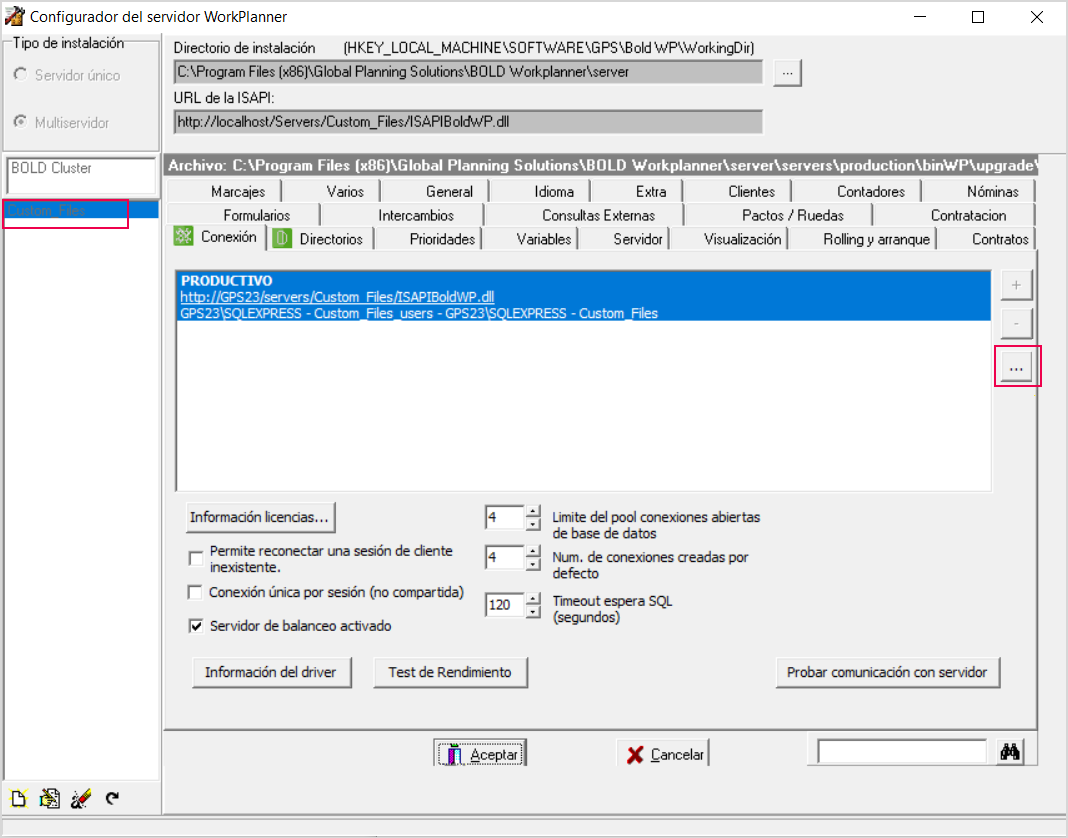Open the Directorios tab
The image size is (1068, 838).
point(321,238)
